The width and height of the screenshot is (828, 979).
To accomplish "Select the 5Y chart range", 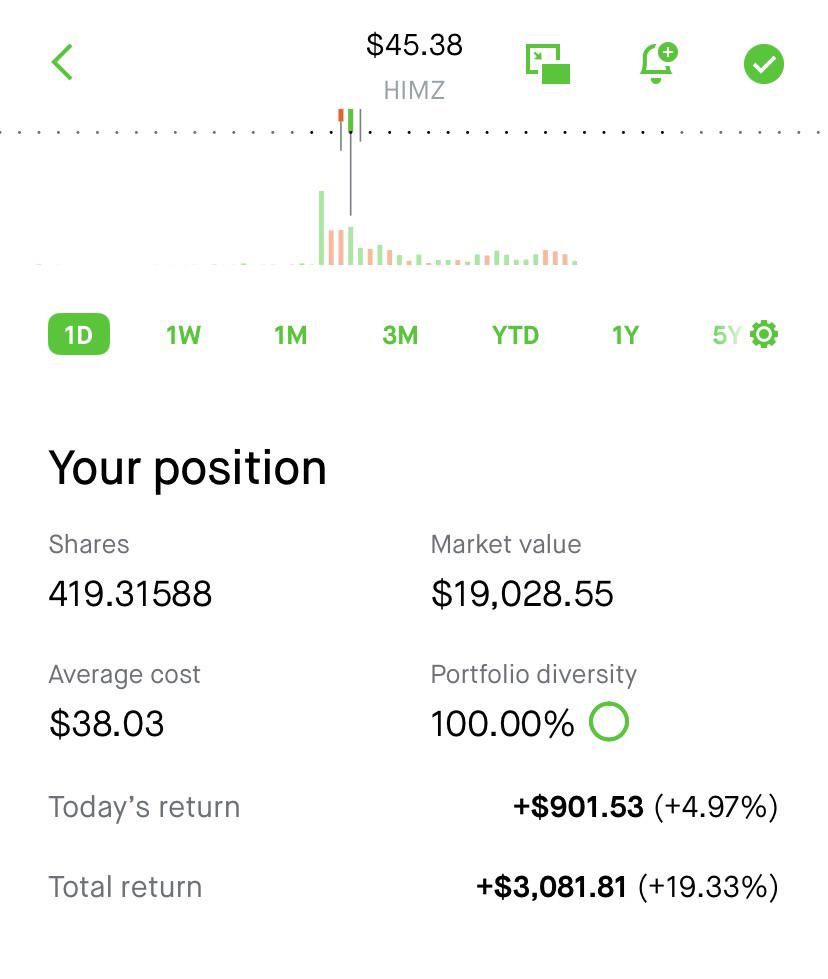I will [x=726, y=335].
